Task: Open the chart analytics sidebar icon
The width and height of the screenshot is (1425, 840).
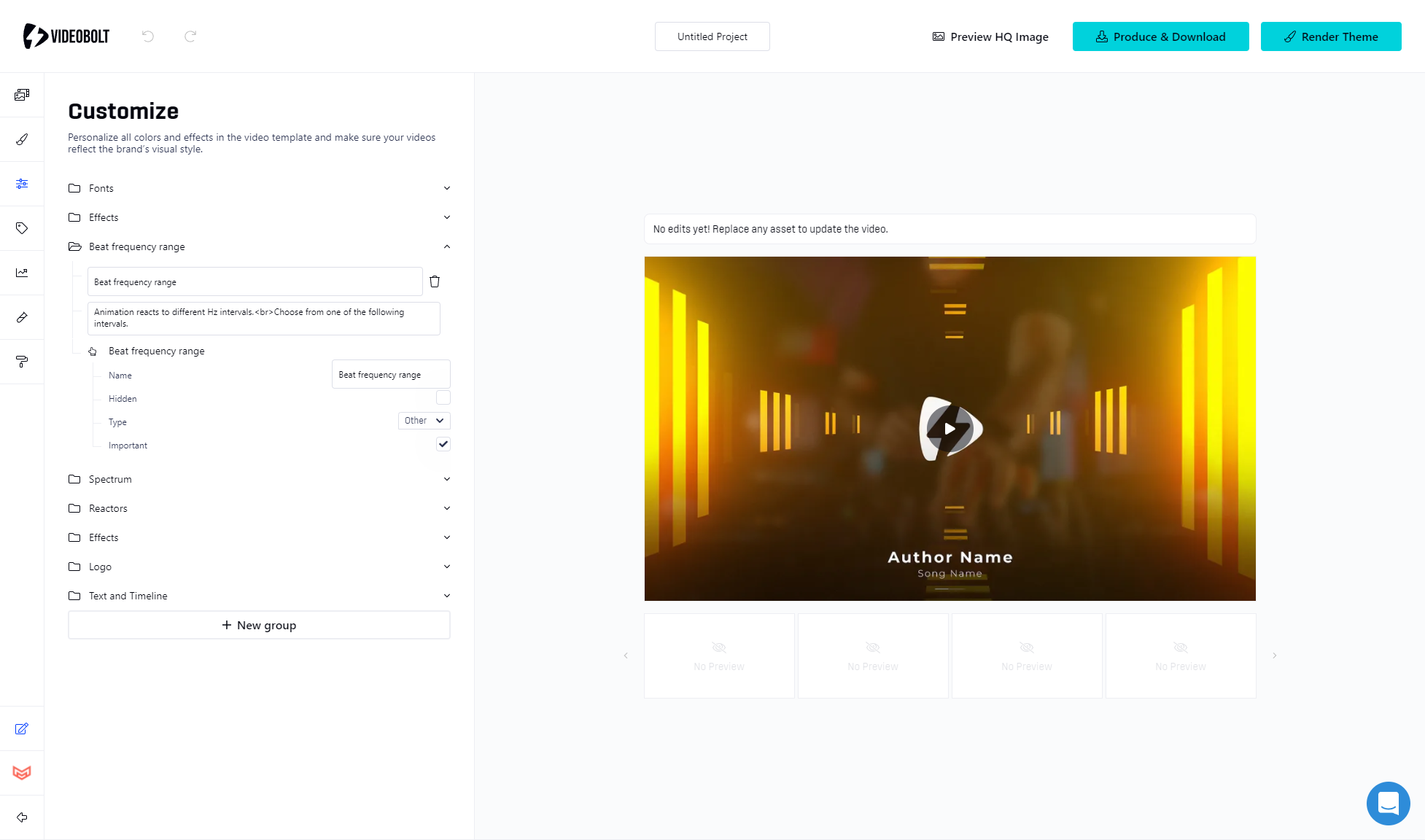Action: 22,273
